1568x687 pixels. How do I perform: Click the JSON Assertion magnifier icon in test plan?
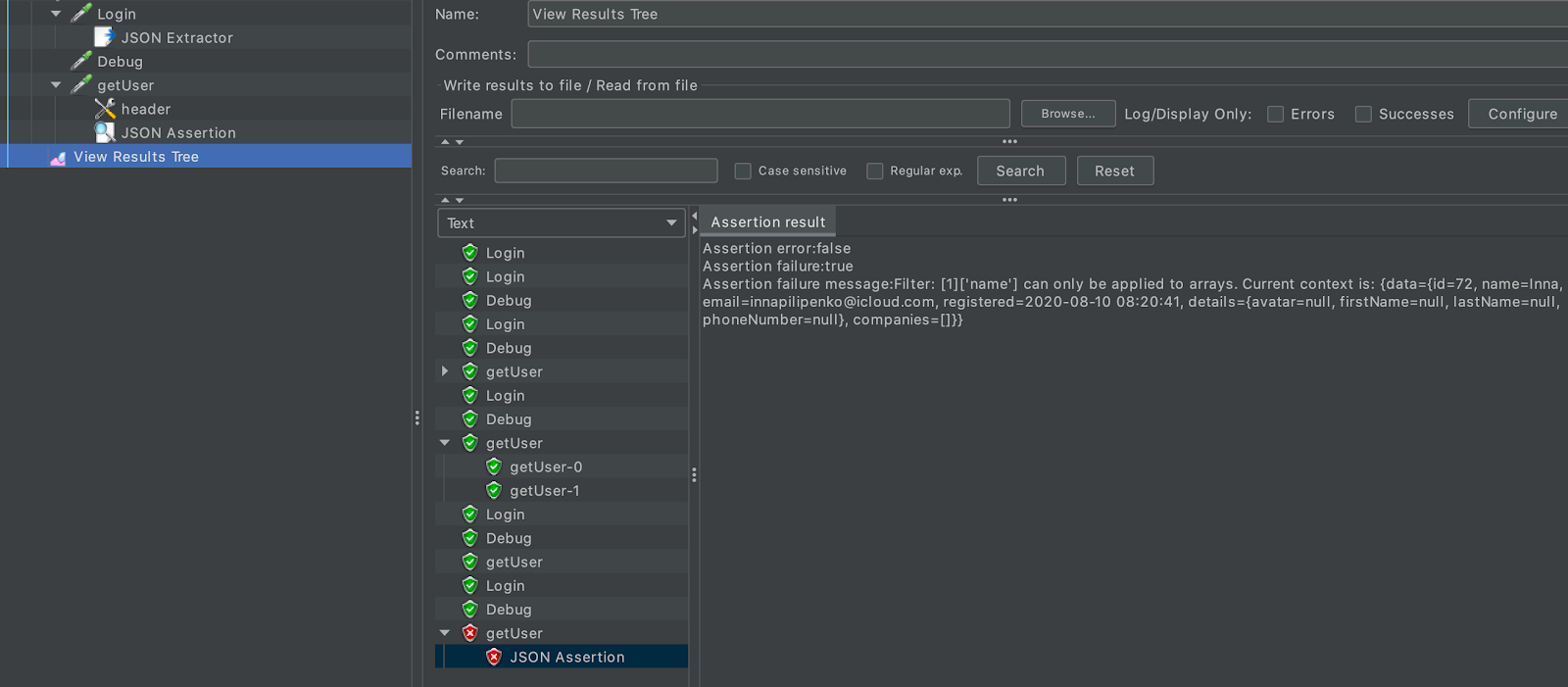[x=105, y=132]
